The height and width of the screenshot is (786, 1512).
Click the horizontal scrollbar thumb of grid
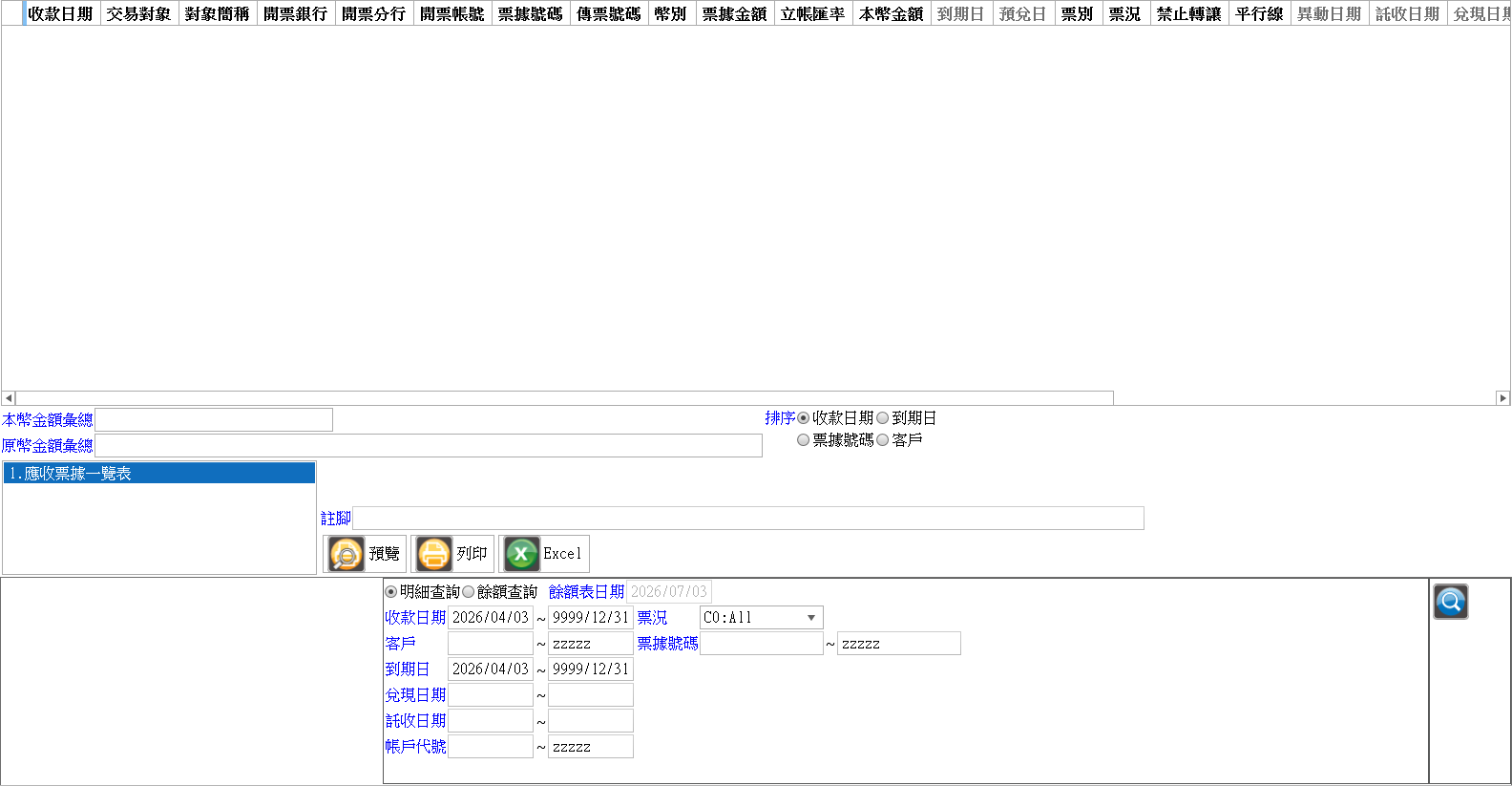click(x=564, y=398)
